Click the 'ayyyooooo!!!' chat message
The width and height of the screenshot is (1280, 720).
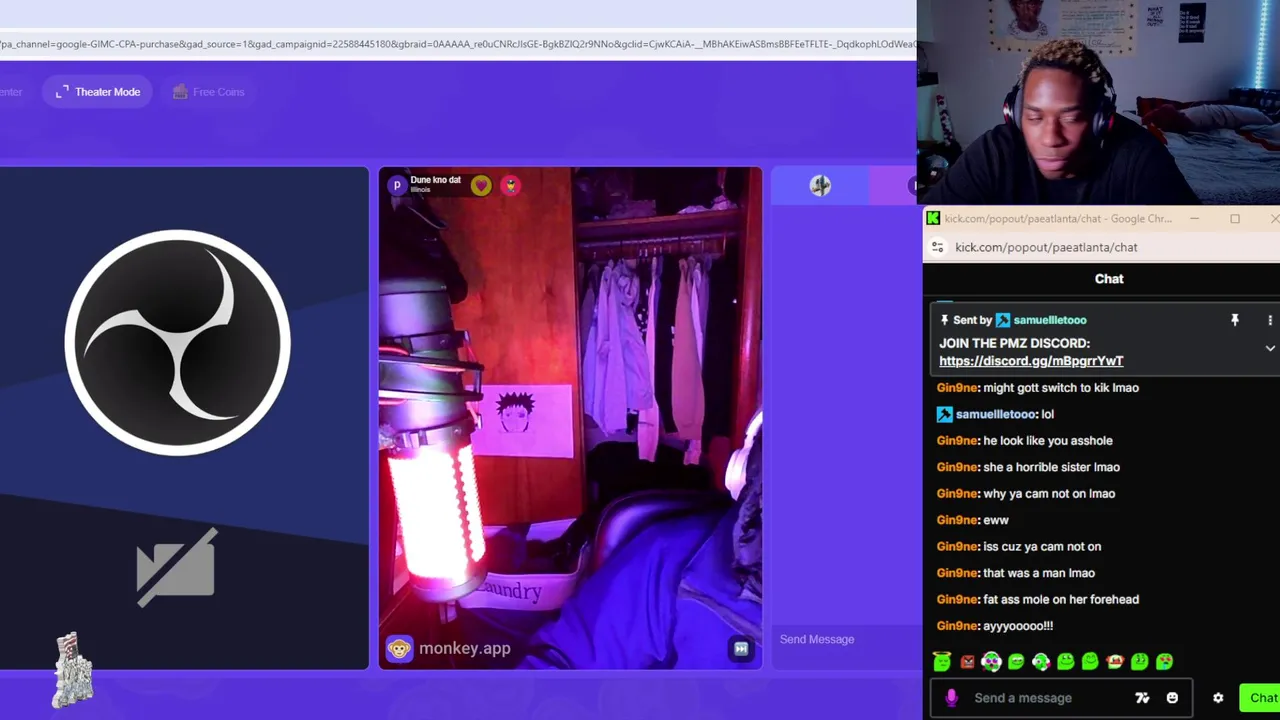[x=1018, y=626]
